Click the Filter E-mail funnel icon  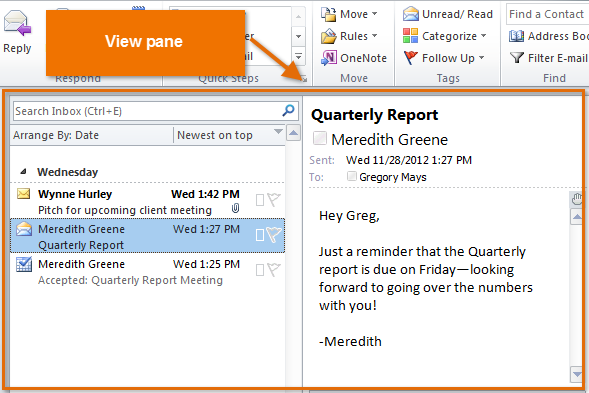click(x=517, y=58)
